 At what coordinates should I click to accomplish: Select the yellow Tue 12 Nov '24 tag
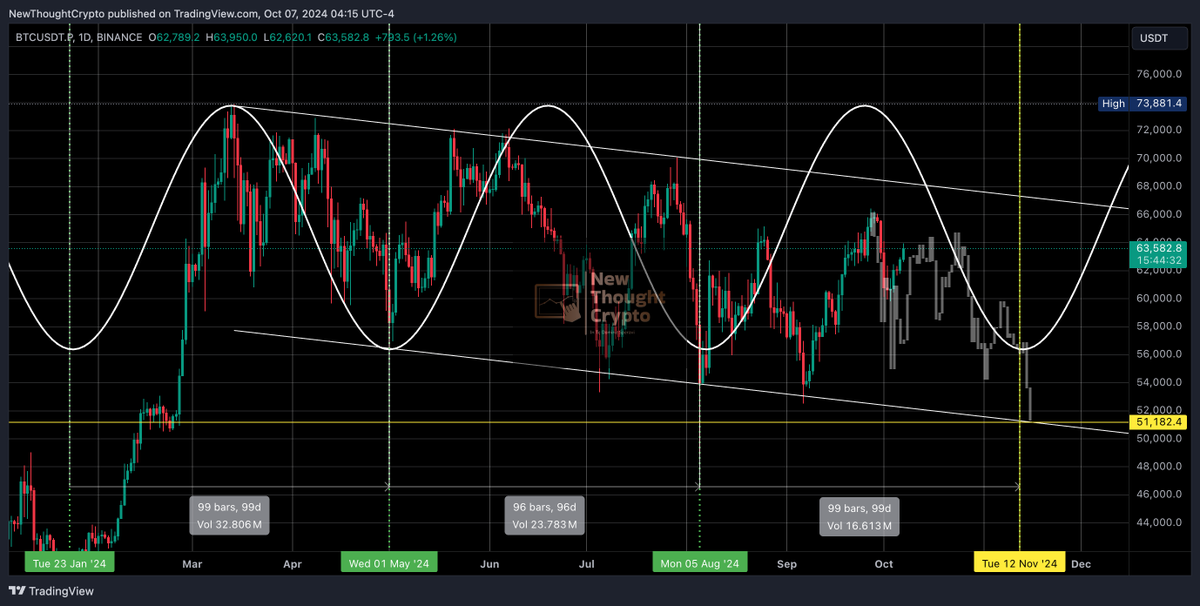click(x=1019, y=562)
